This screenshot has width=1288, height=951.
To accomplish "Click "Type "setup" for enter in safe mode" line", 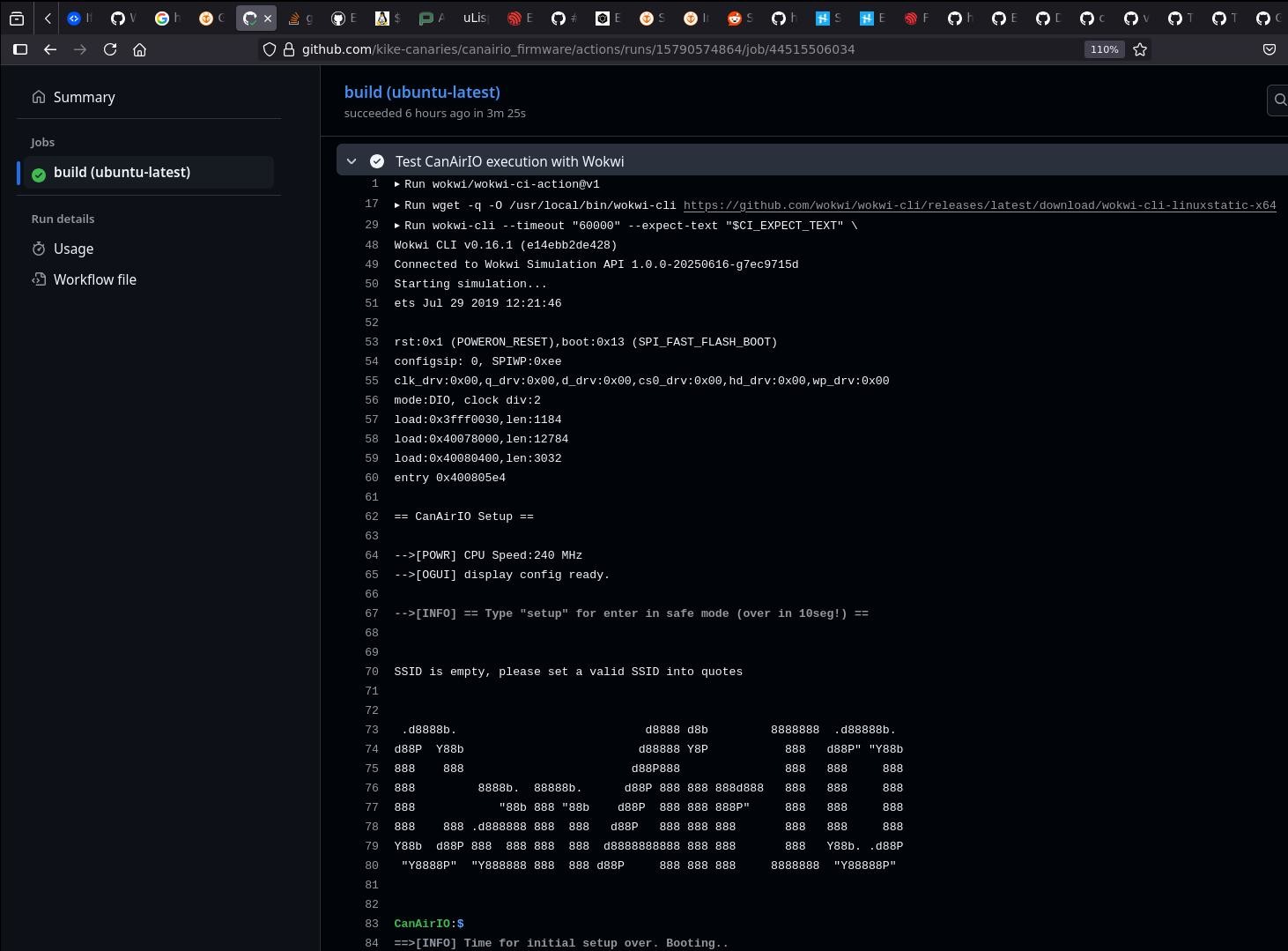I will tap(631, 613).
